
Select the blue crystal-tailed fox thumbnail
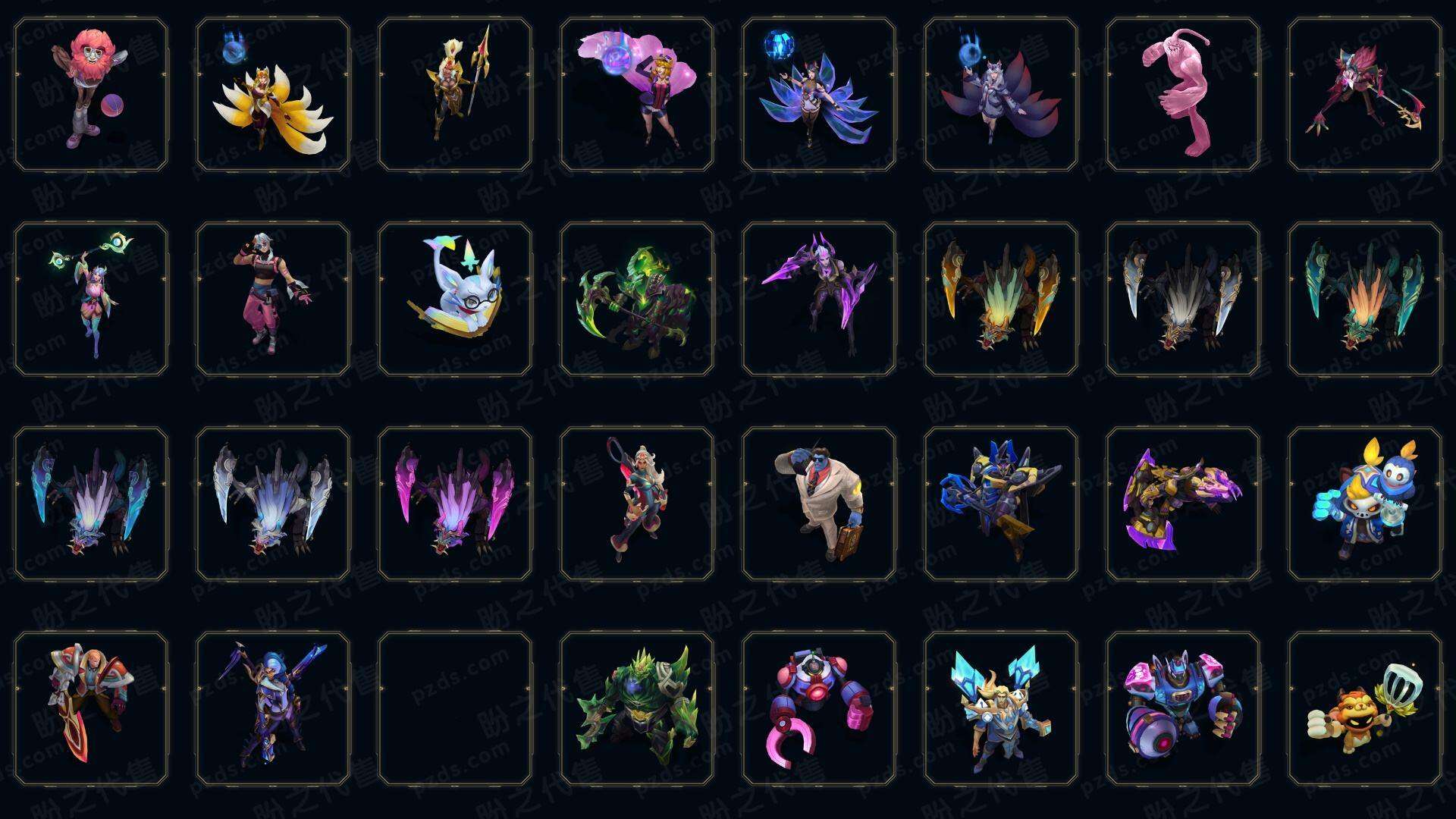[819, 95]
